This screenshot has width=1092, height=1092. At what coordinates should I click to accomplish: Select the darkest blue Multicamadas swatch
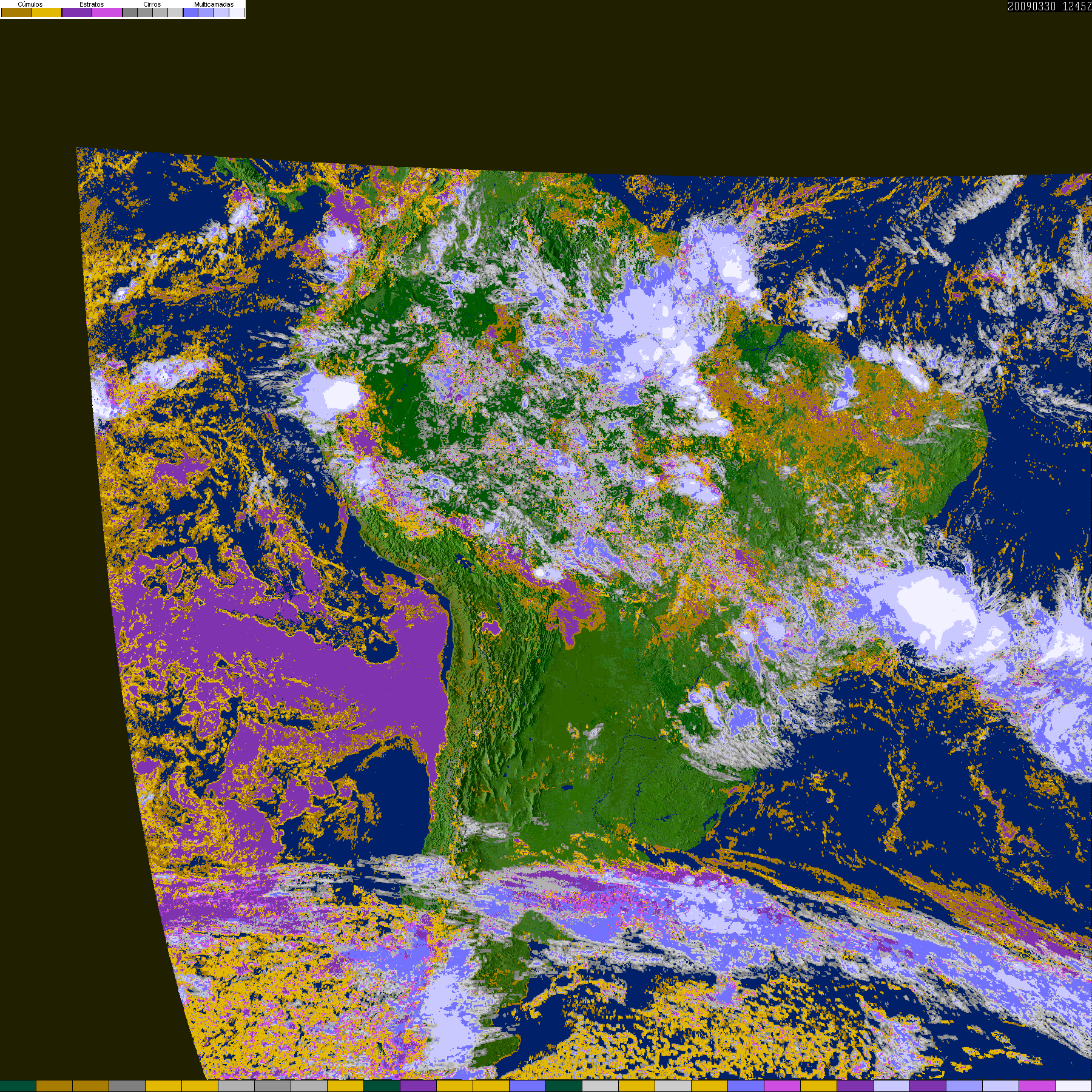190,13
